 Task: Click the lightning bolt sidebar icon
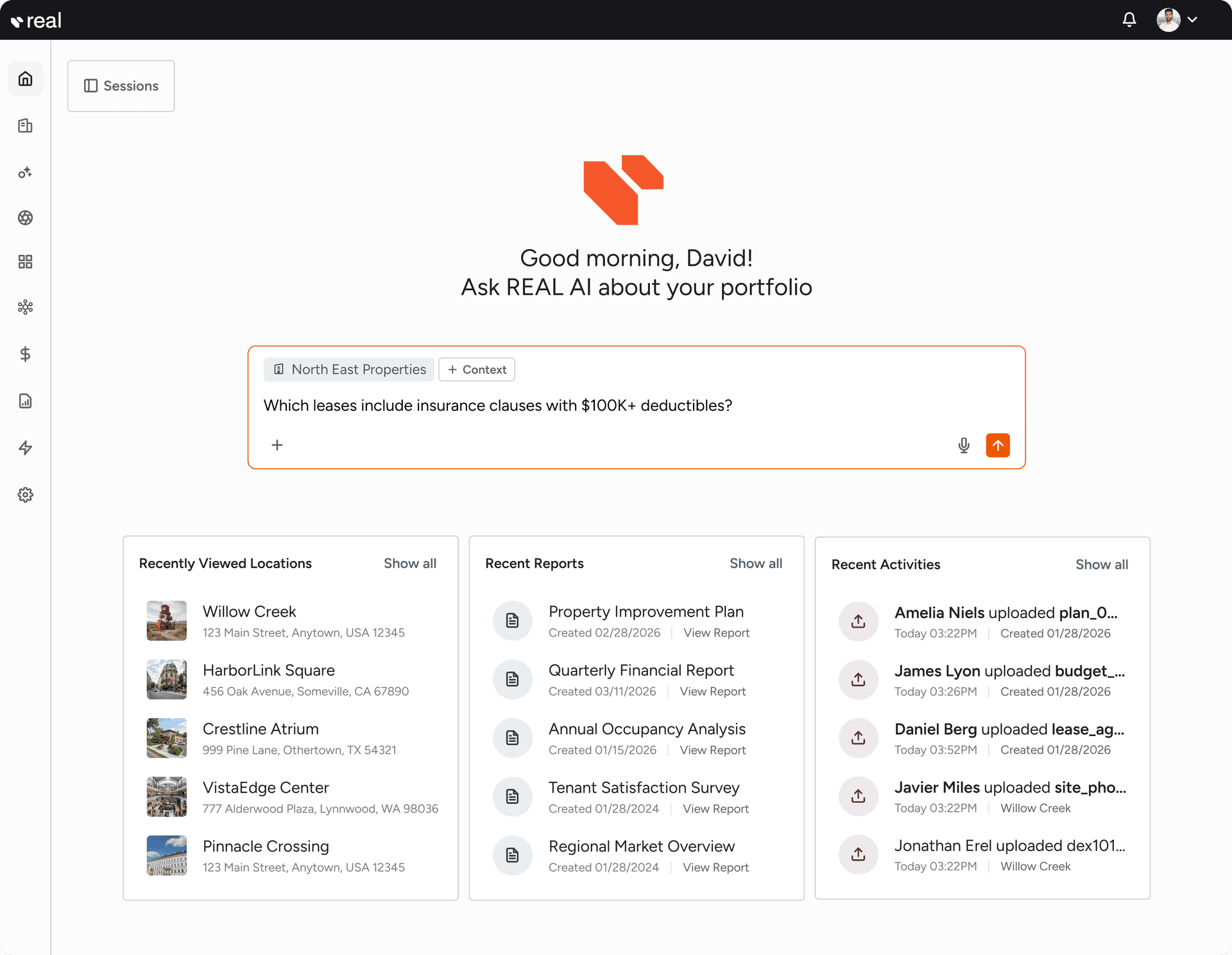tap(25, 448)
